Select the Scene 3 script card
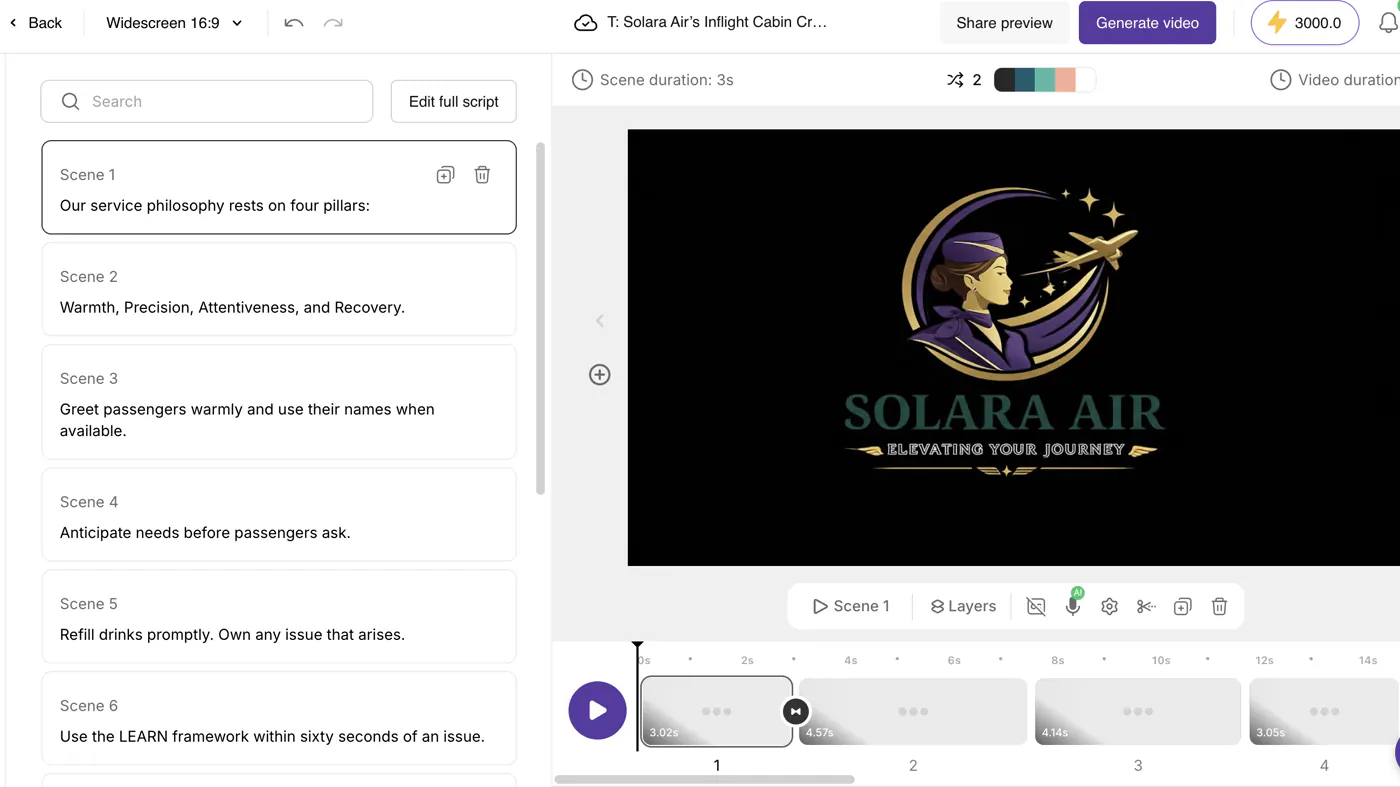This screenshot has height=787, width=1400. click(x=279, y=402)
